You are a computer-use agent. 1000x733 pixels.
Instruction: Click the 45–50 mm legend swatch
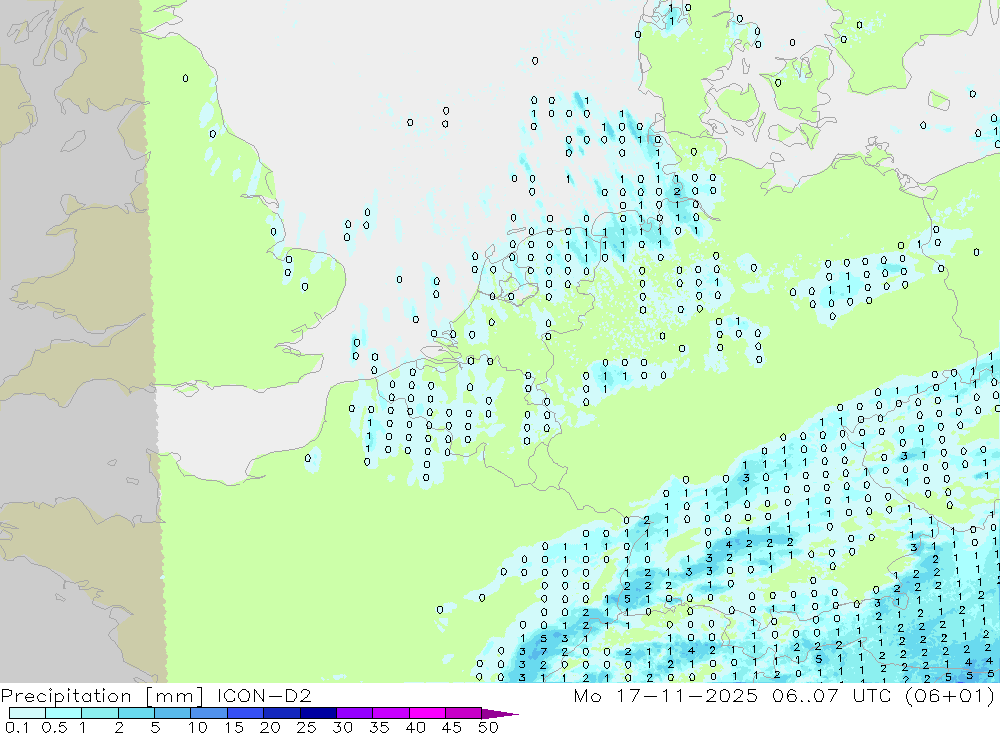464,713
